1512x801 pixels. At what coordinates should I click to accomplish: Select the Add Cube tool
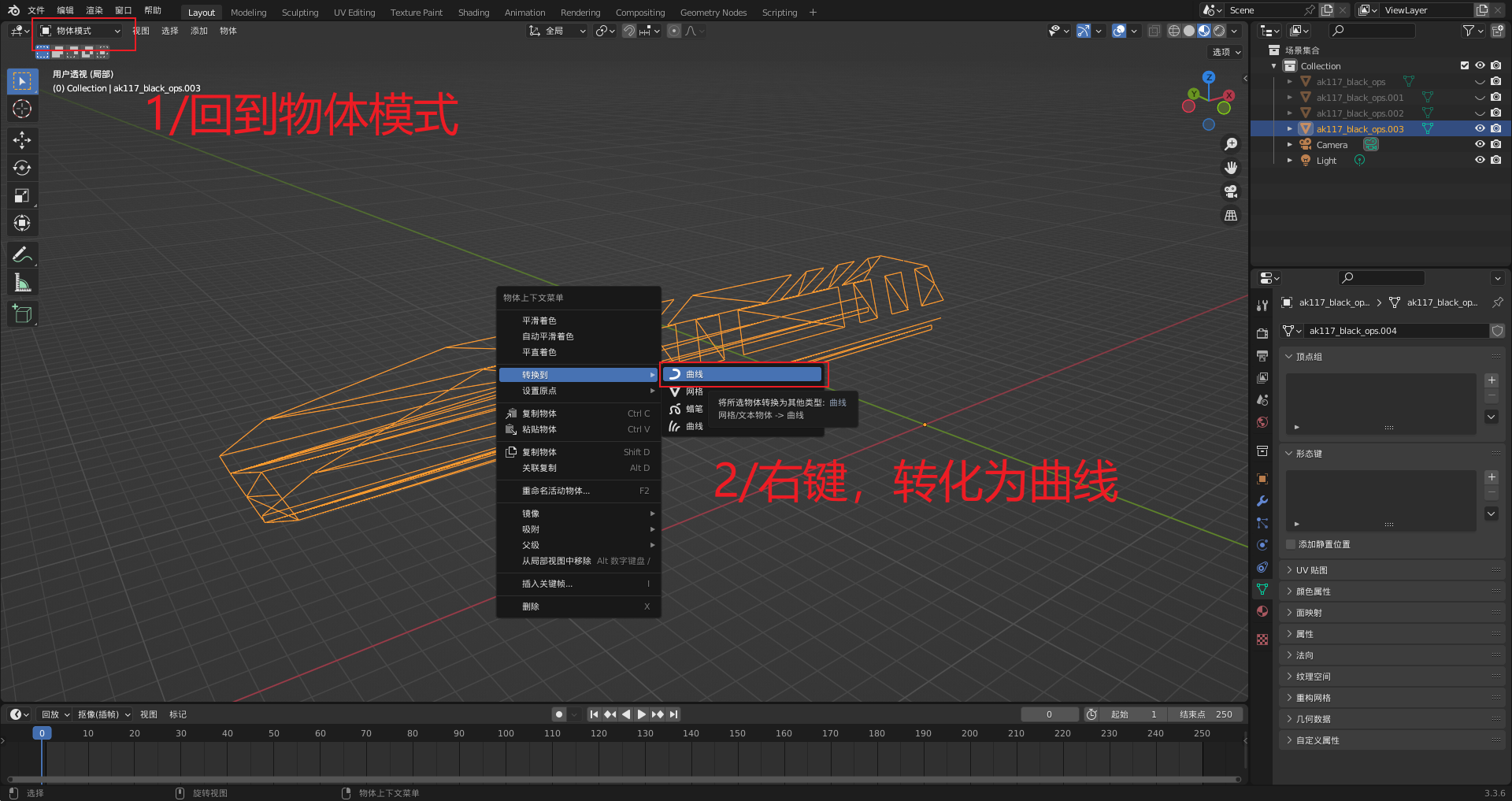(22, 313)
